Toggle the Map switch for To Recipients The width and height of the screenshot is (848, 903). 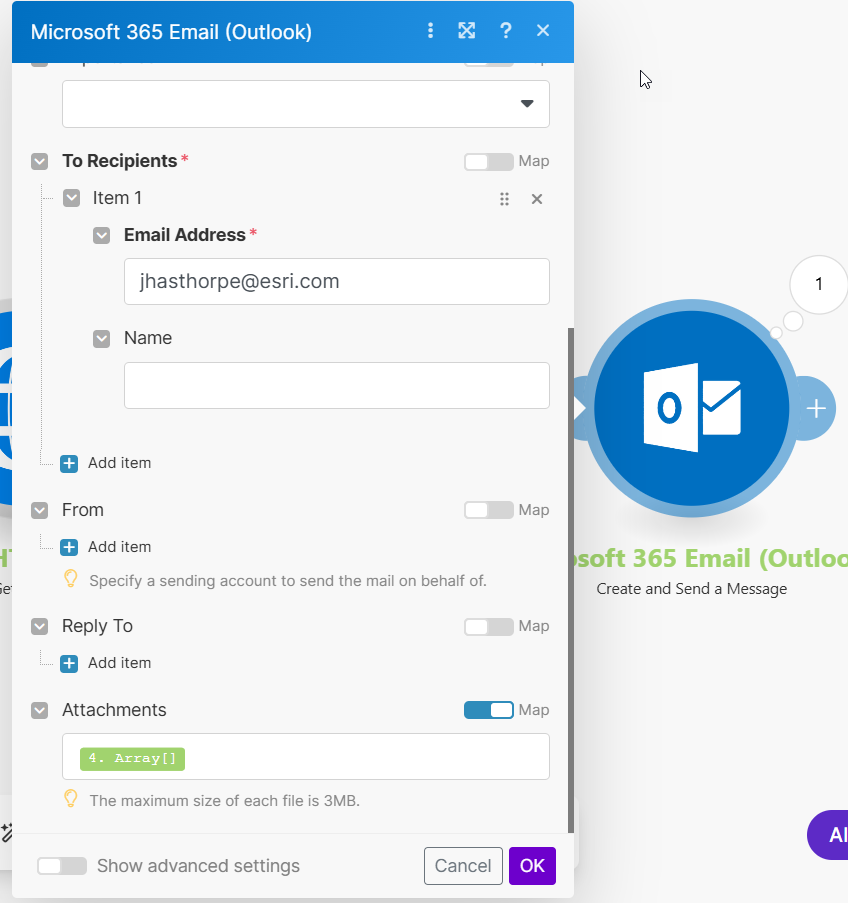tap(489, 162)
